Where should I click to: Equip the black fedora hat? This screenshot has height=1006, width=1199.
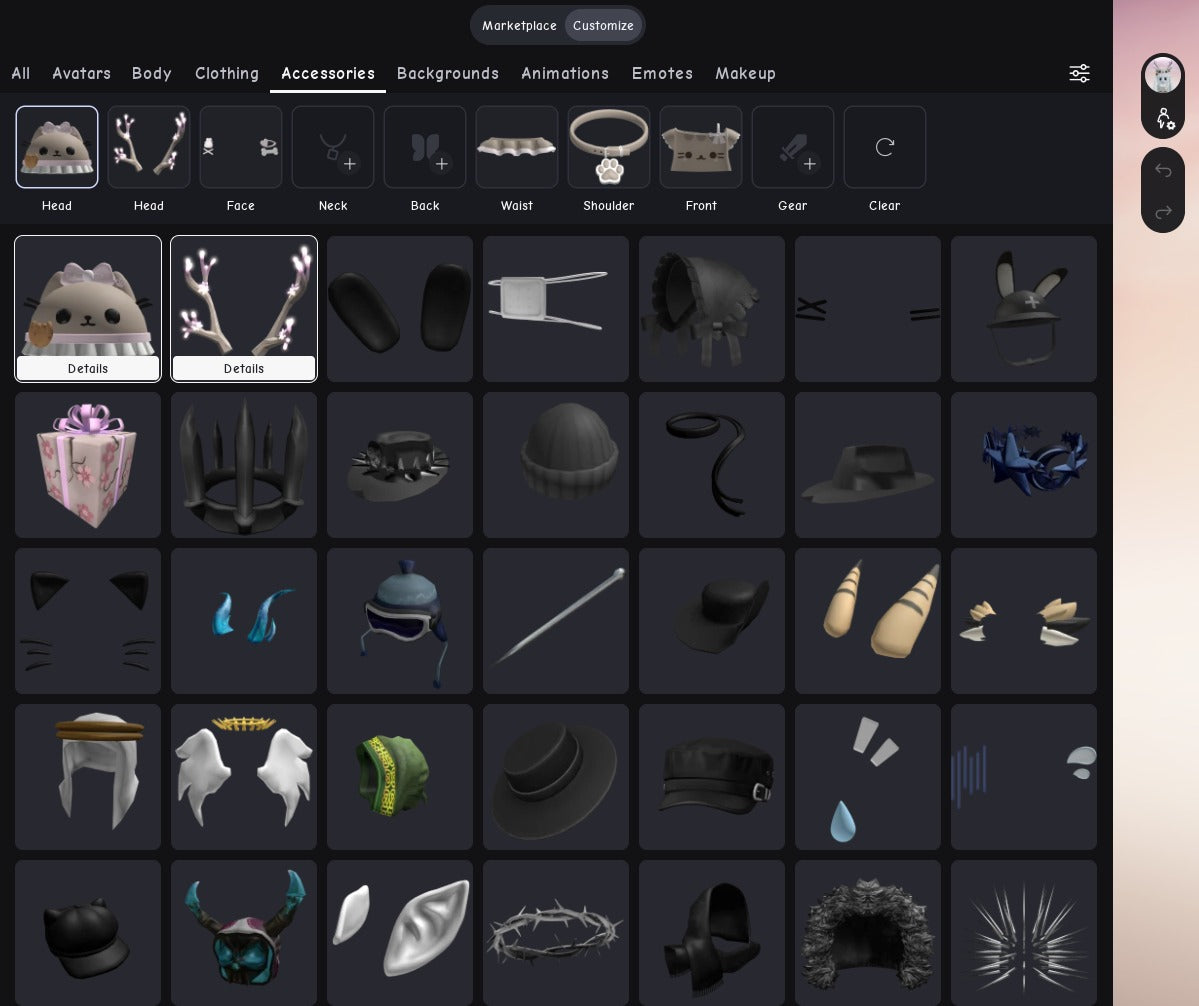(x=868, y=465)
